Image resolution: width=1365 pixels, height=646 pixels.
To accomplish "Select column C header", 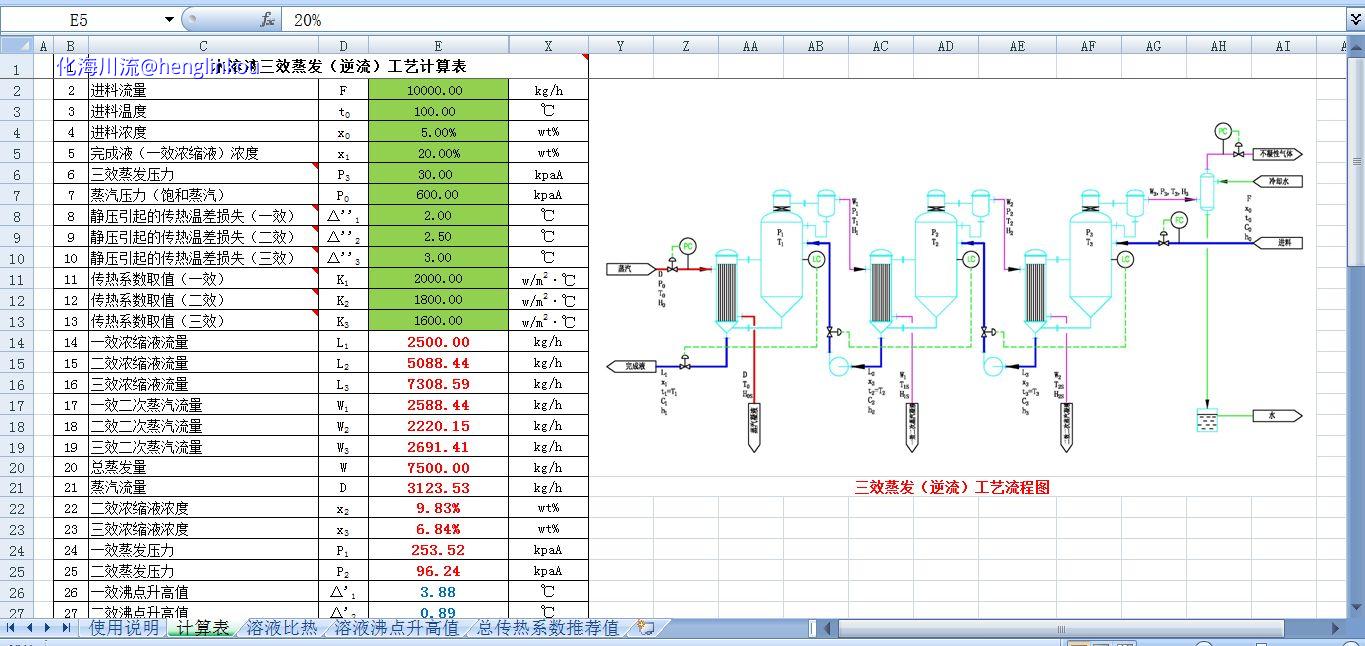I will tap(203, 45).
